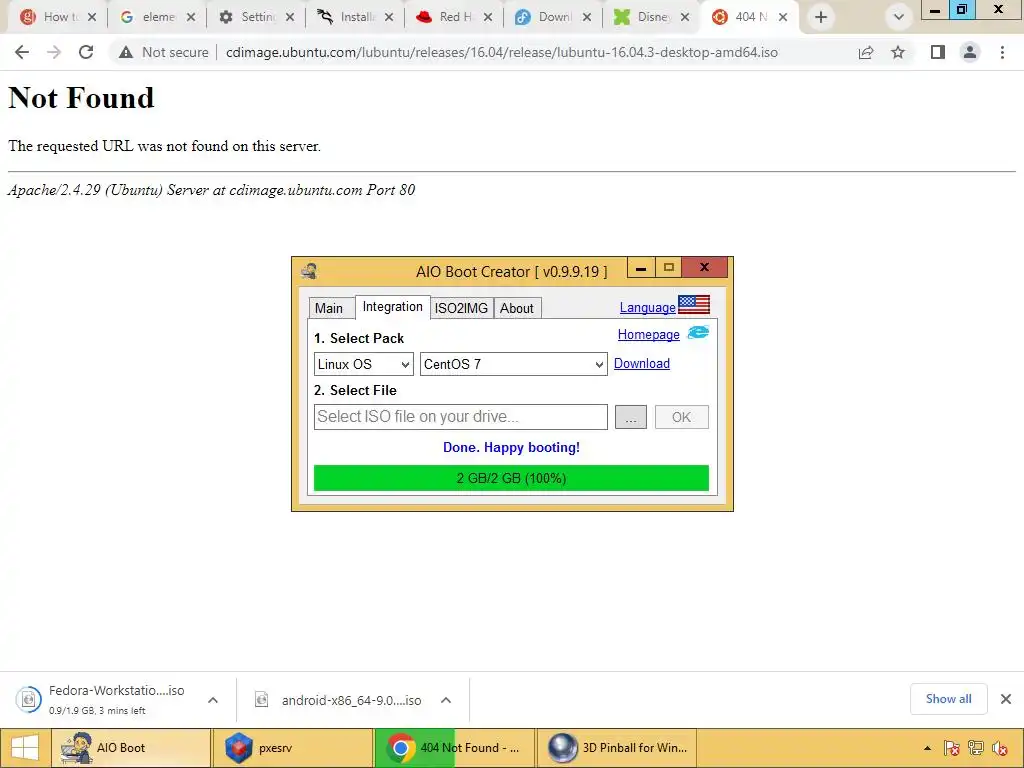Click the address bar URL
Image resolution: width=1024 pixels, height=768 pixels.
click(502, 52)
